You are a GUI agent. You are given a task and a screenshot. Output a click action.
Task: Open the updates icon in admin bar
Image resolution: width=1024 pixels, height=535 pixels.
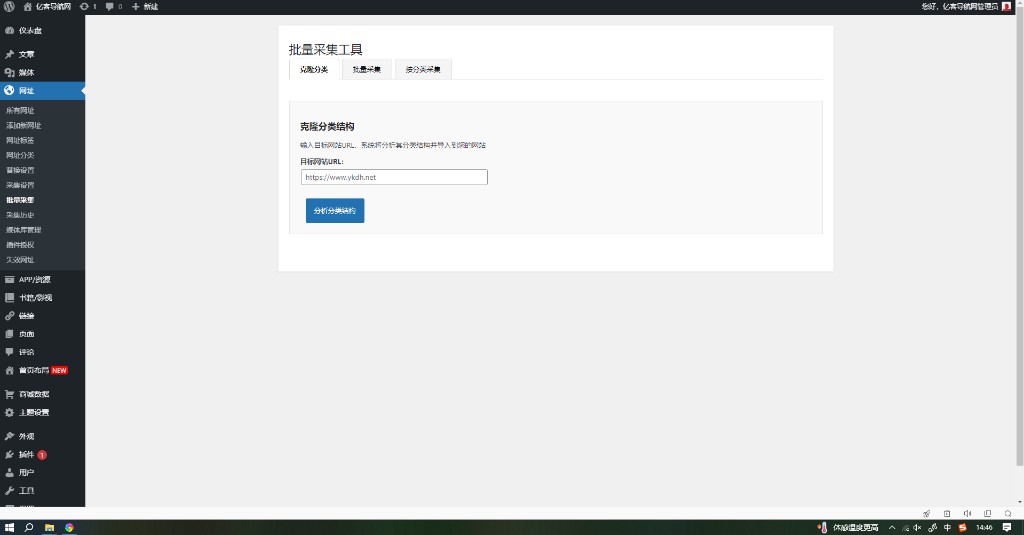[x=88, y=7]
